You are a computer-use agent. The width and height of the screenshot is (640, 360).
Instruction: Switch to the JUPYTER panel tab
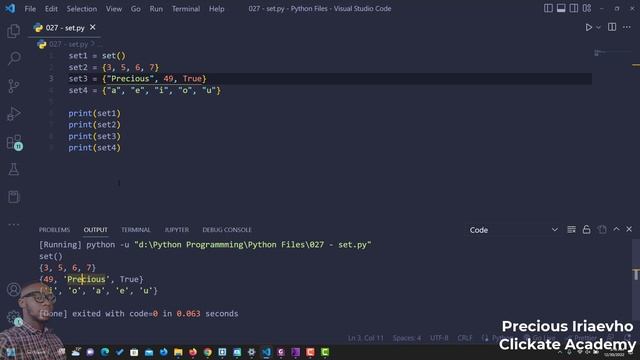point(177,230)
